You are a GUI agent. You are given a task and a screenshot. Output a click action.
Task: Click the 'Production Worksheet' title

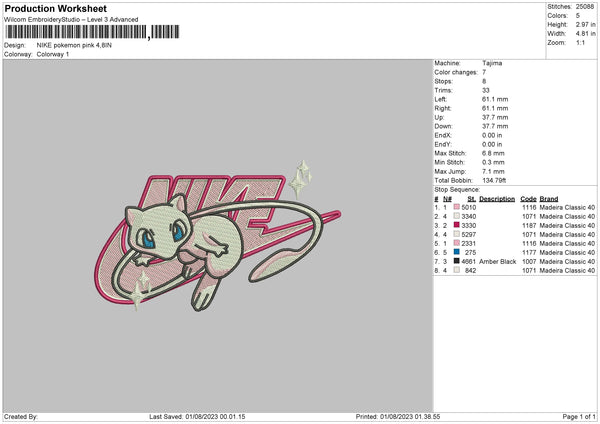tap(55, 8)
